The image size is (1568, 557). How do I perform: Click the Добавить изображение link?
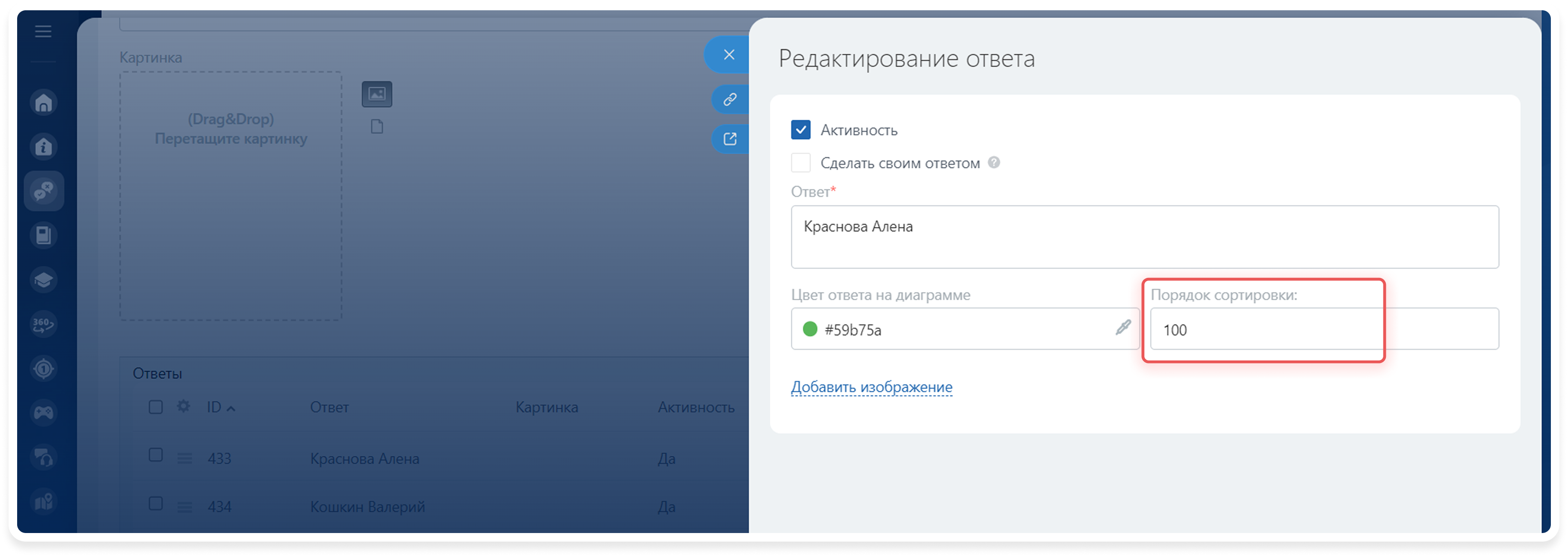pos(871,387)
